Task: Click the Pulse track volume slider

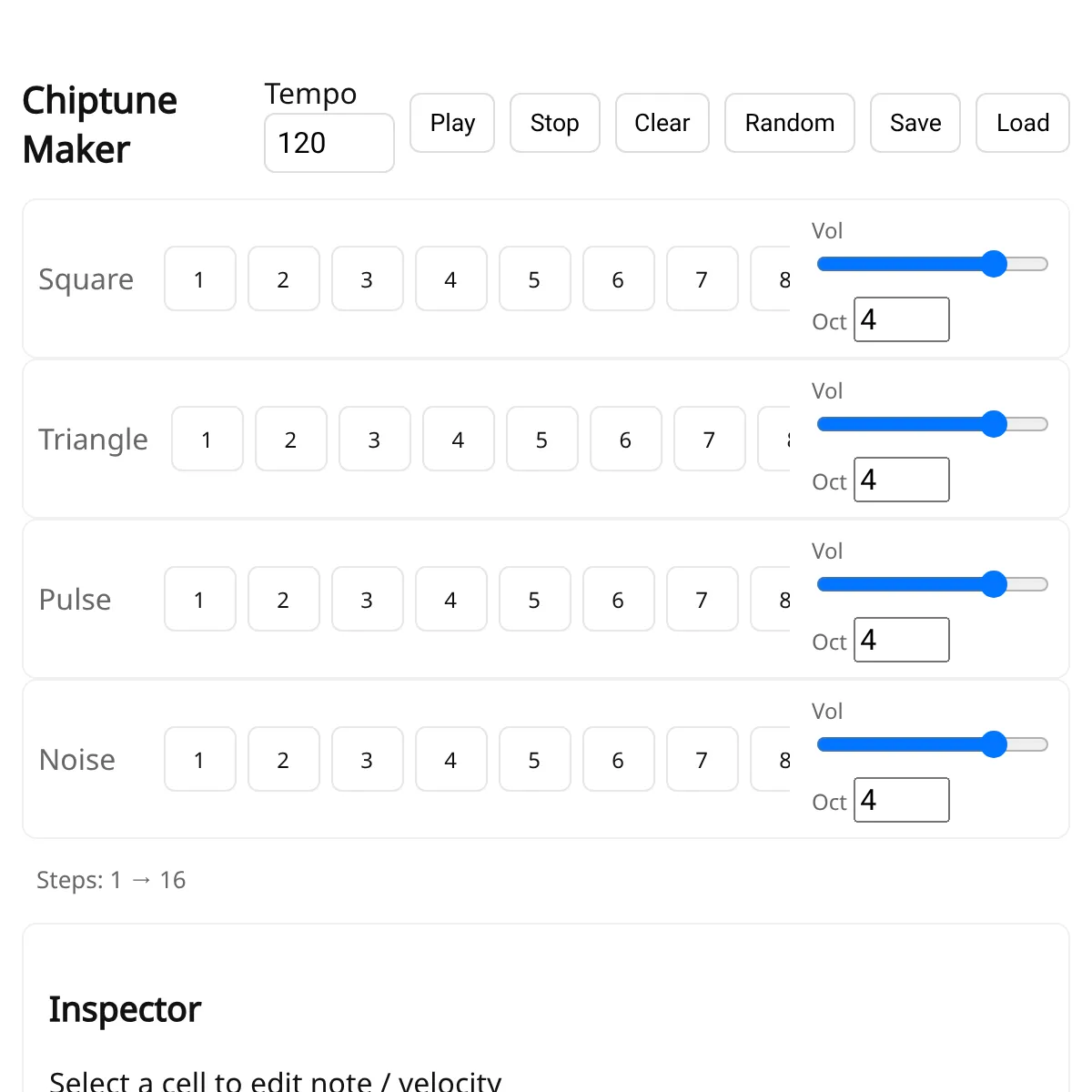Action: pyautogui.click(x=932, y=584)
